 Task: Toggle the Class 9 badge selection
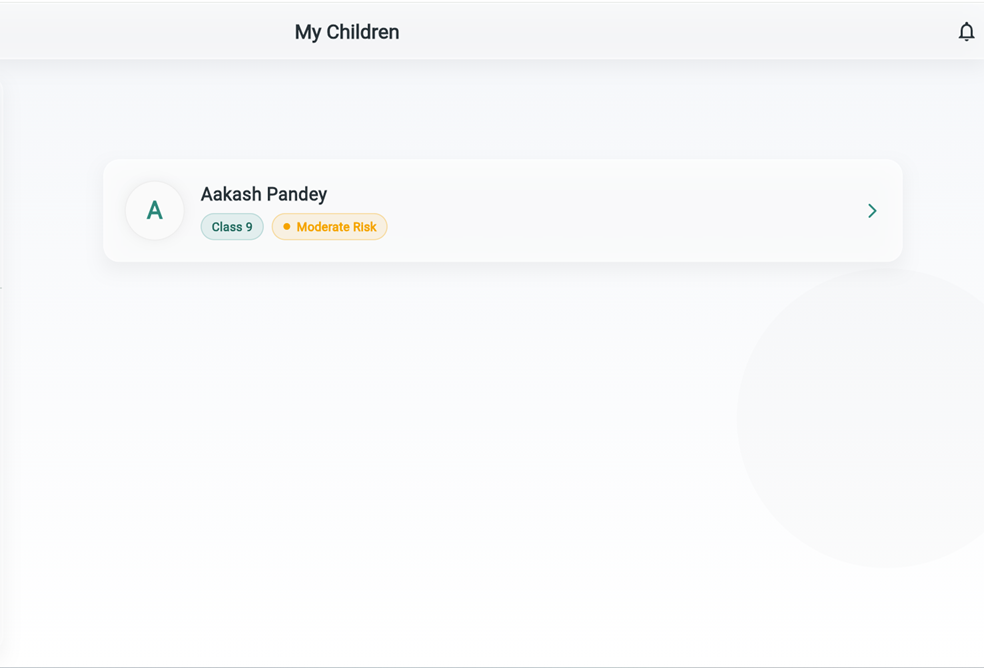click(x=231, y=227)
